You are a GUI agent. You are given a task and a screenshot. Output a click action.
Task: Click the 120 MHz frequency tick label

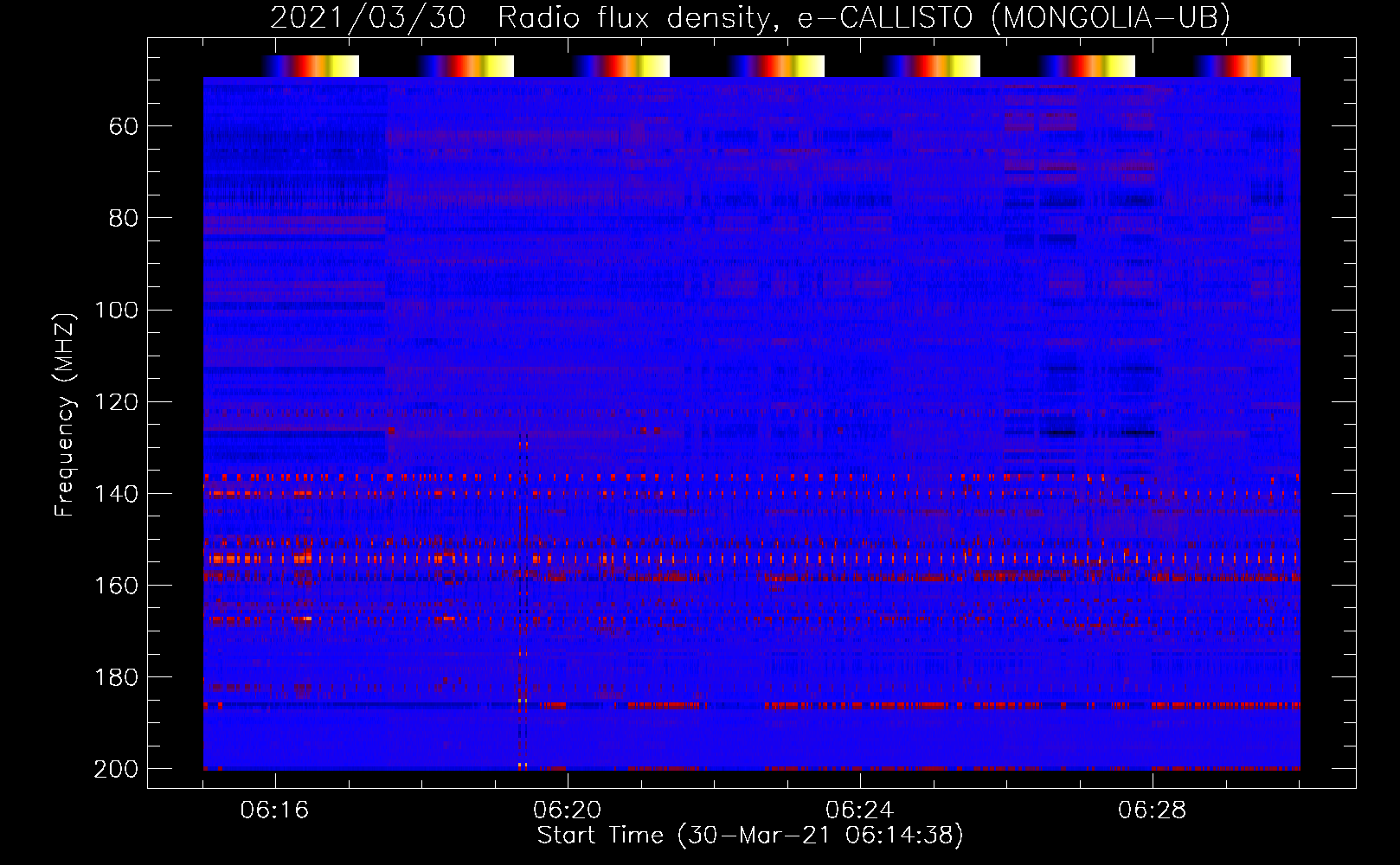116,401
